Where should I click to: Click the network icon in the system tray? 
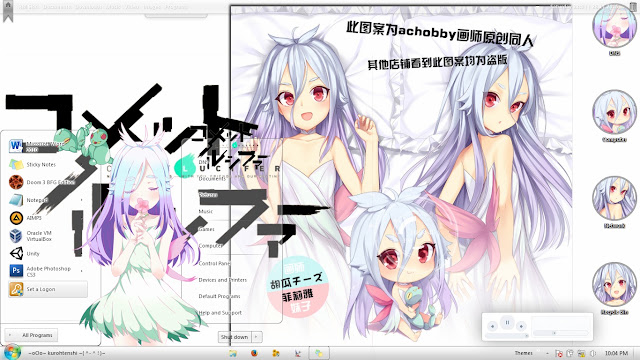[x=581, y=353]
